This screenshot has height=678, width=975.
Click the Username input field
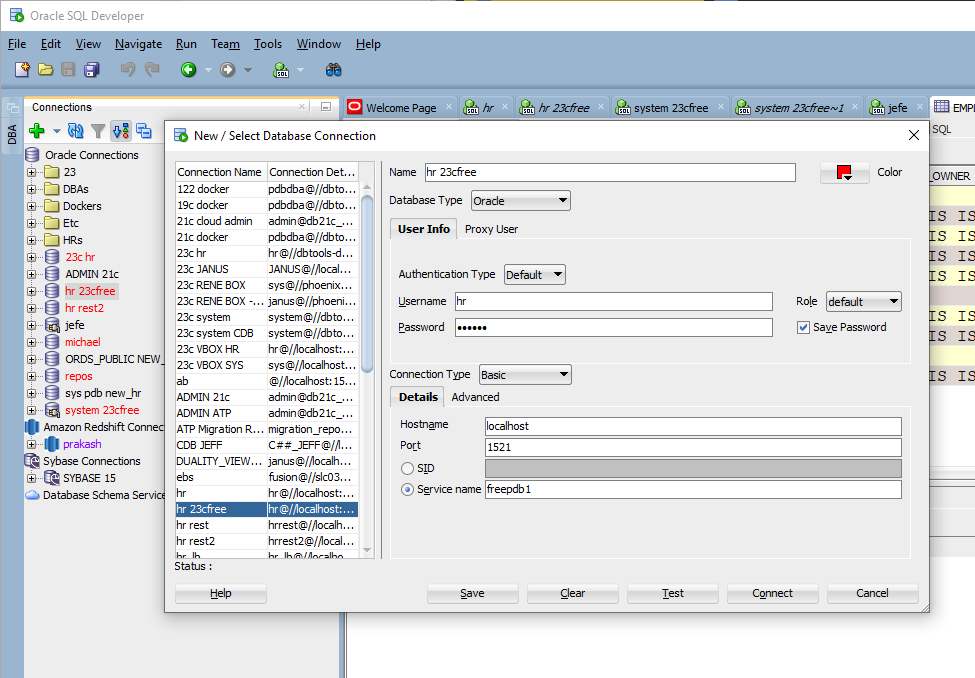click(x=614, y=302)
